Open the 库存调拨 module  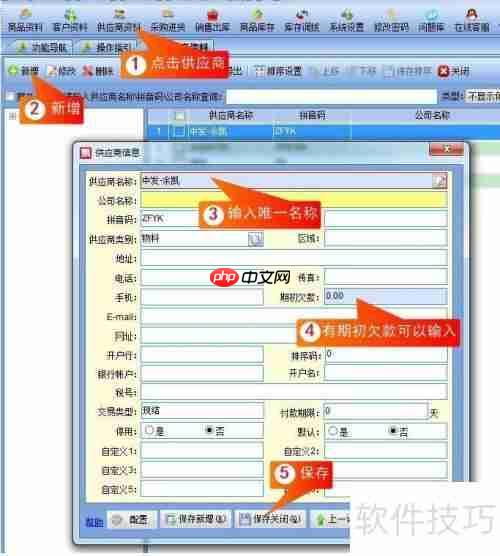[302, 21]
